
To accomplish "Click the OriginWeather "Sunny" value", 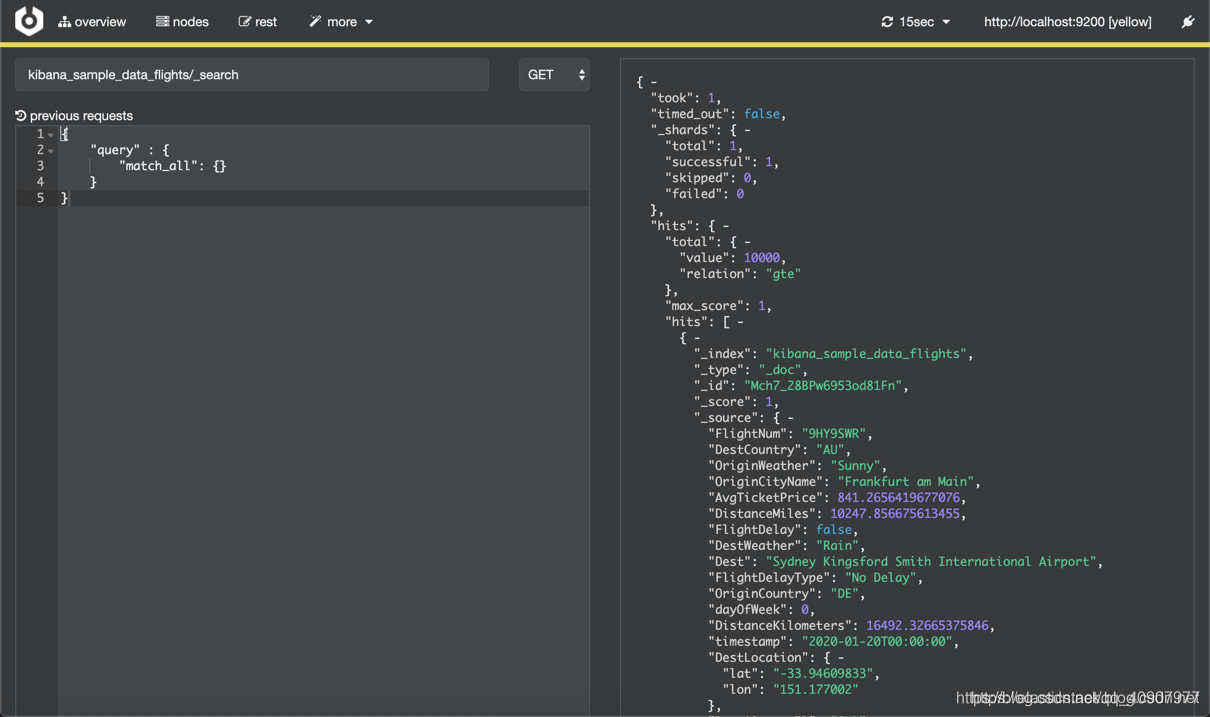I will click(x=856, y=466).
